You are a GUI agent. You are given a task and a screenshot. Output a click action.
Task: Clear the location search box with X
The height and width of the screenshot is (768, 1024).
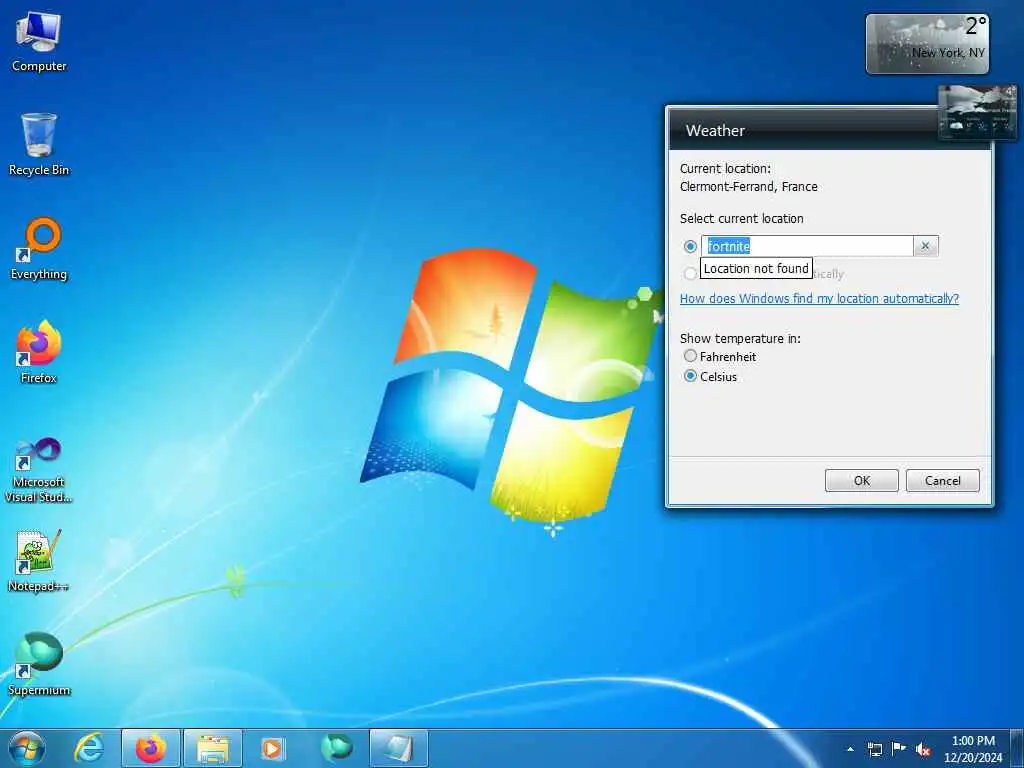[x=925, y=246]
